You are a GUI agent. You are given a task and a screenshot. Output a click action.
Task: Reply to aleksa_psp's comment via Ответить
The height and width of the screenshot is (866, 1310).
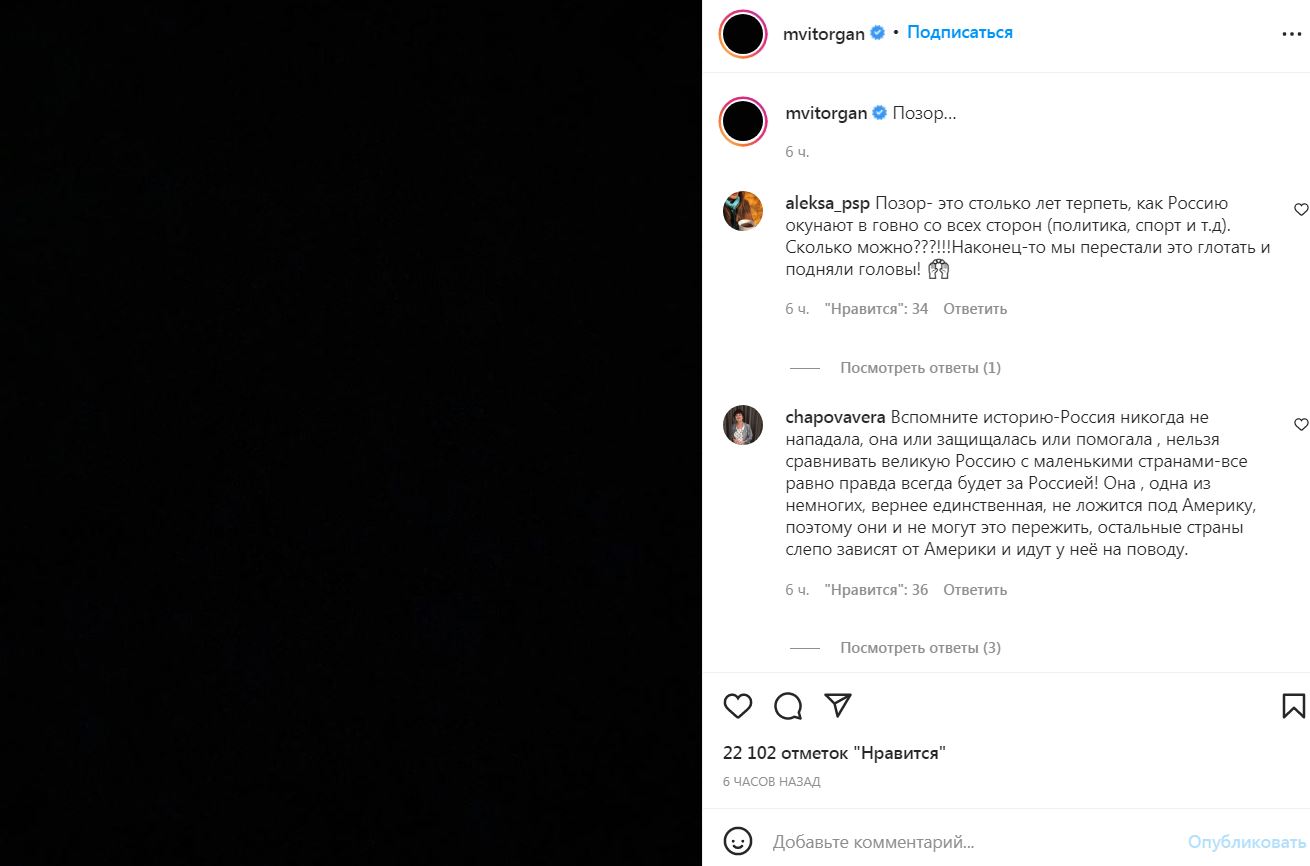975,309
